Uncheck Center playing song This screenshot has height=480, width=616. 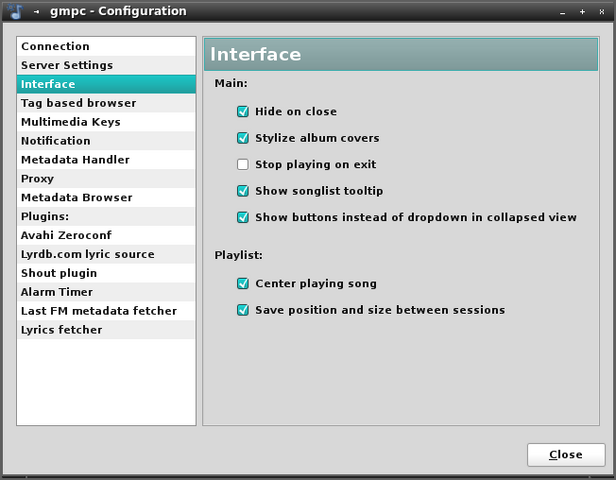coord(243,283)
